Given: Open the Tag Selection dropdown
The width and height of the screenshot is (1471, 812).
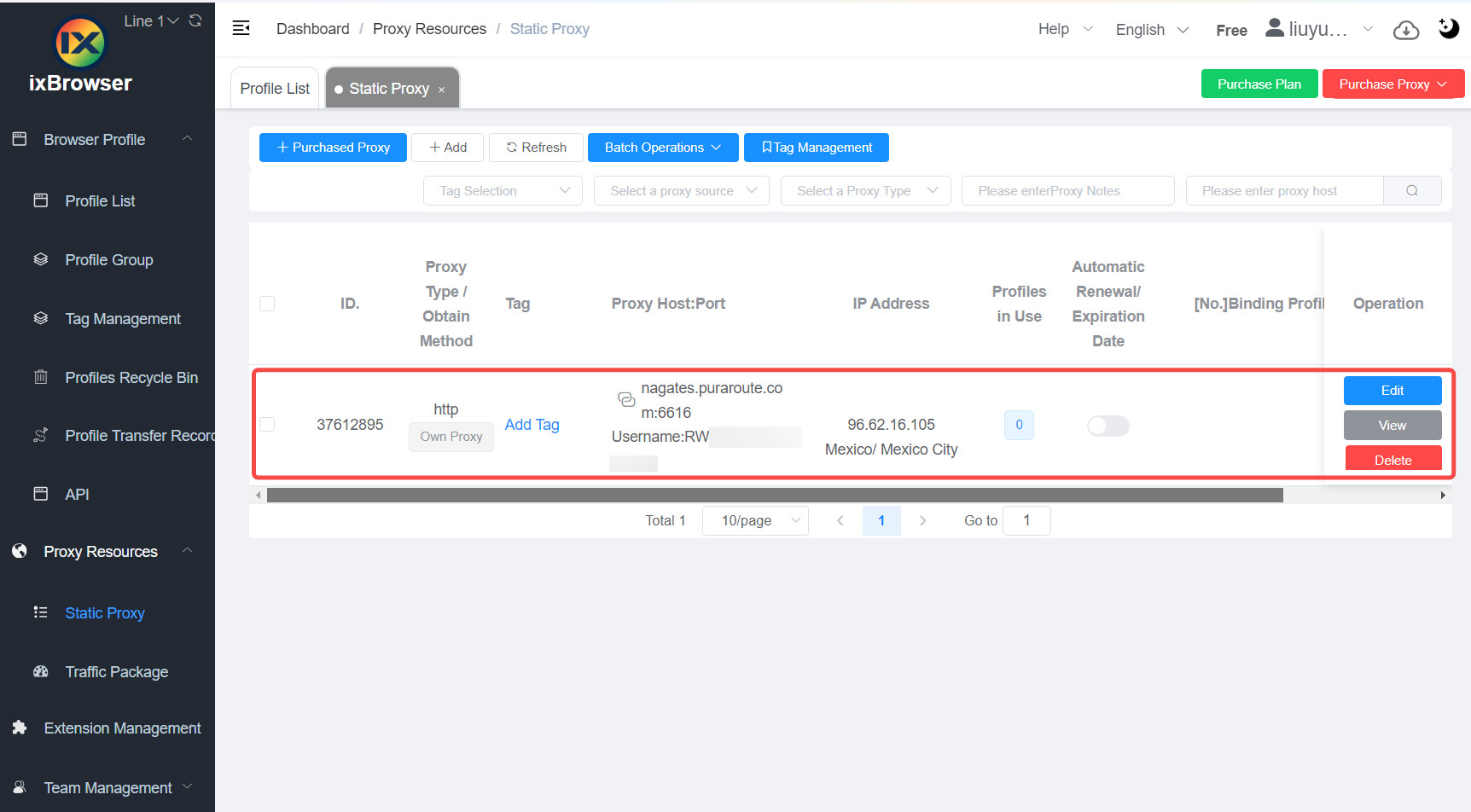Looking at the screenshot, I should click(503, 191).
